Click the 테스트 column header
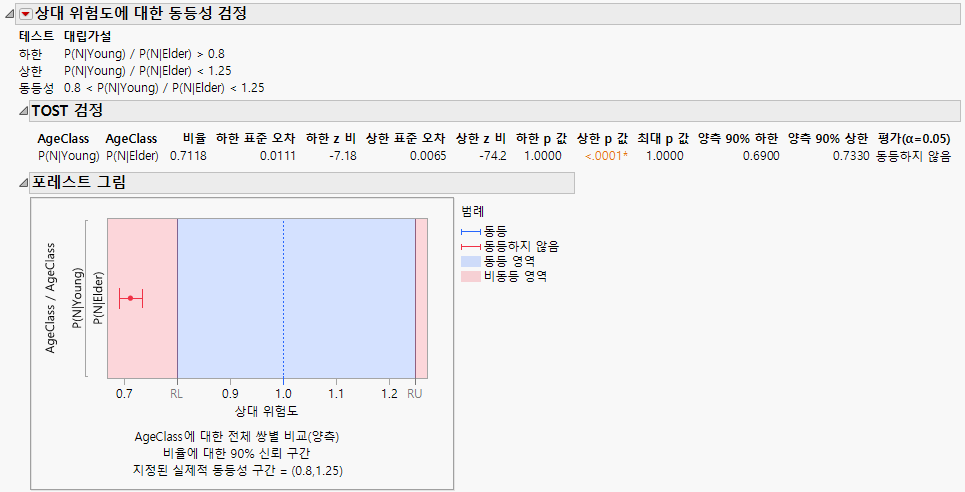Image resolution: width=965 pixels, height=492 pixels. [36, 36]
